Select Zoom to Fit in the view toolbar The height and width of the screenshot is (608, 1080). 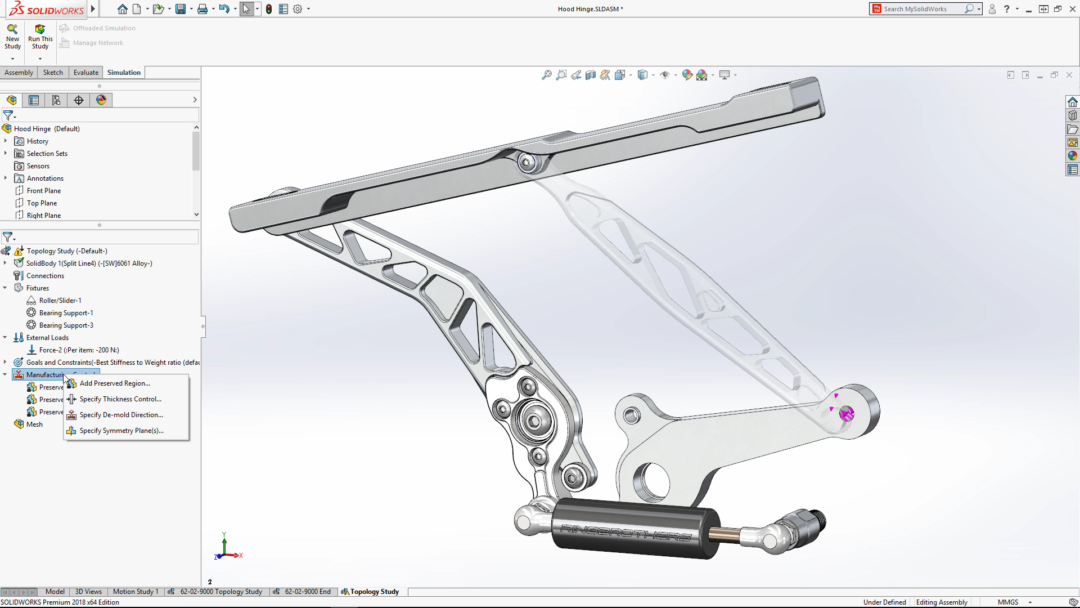tap(546, 75)
